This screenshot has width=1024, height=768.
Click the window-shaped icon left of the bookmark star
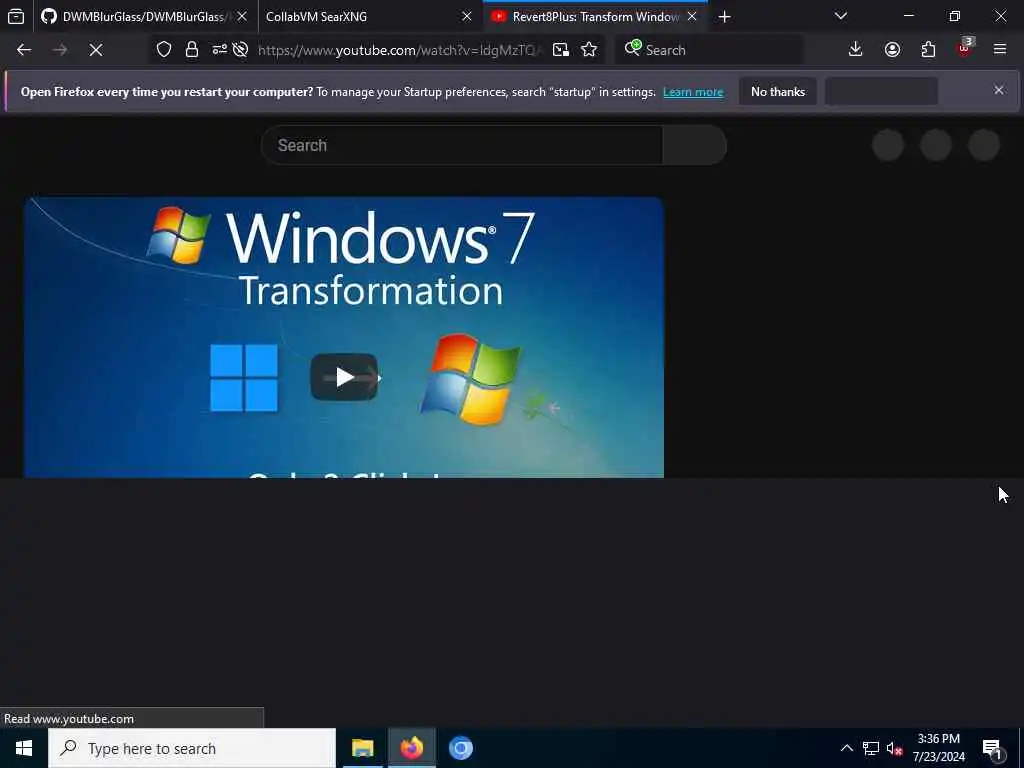[560, 50]
